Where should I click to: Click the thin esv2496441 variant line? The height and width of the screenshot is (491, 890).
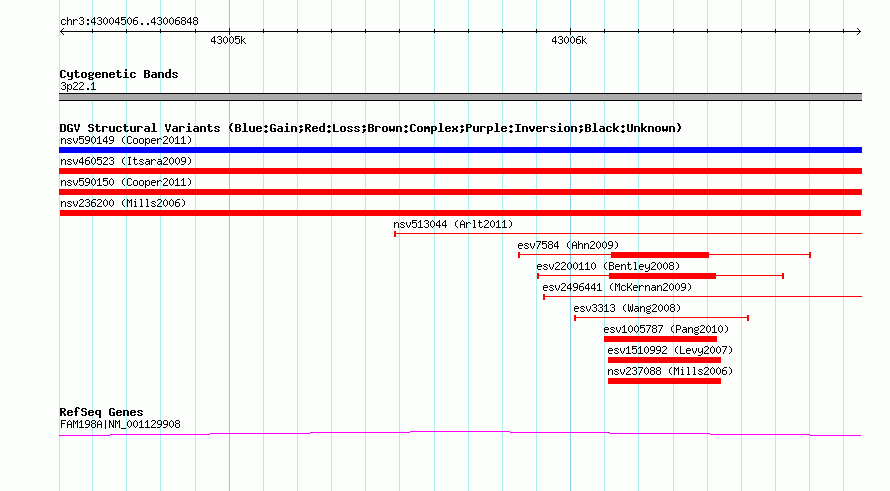pyautogui.click(x=702, y=297)
